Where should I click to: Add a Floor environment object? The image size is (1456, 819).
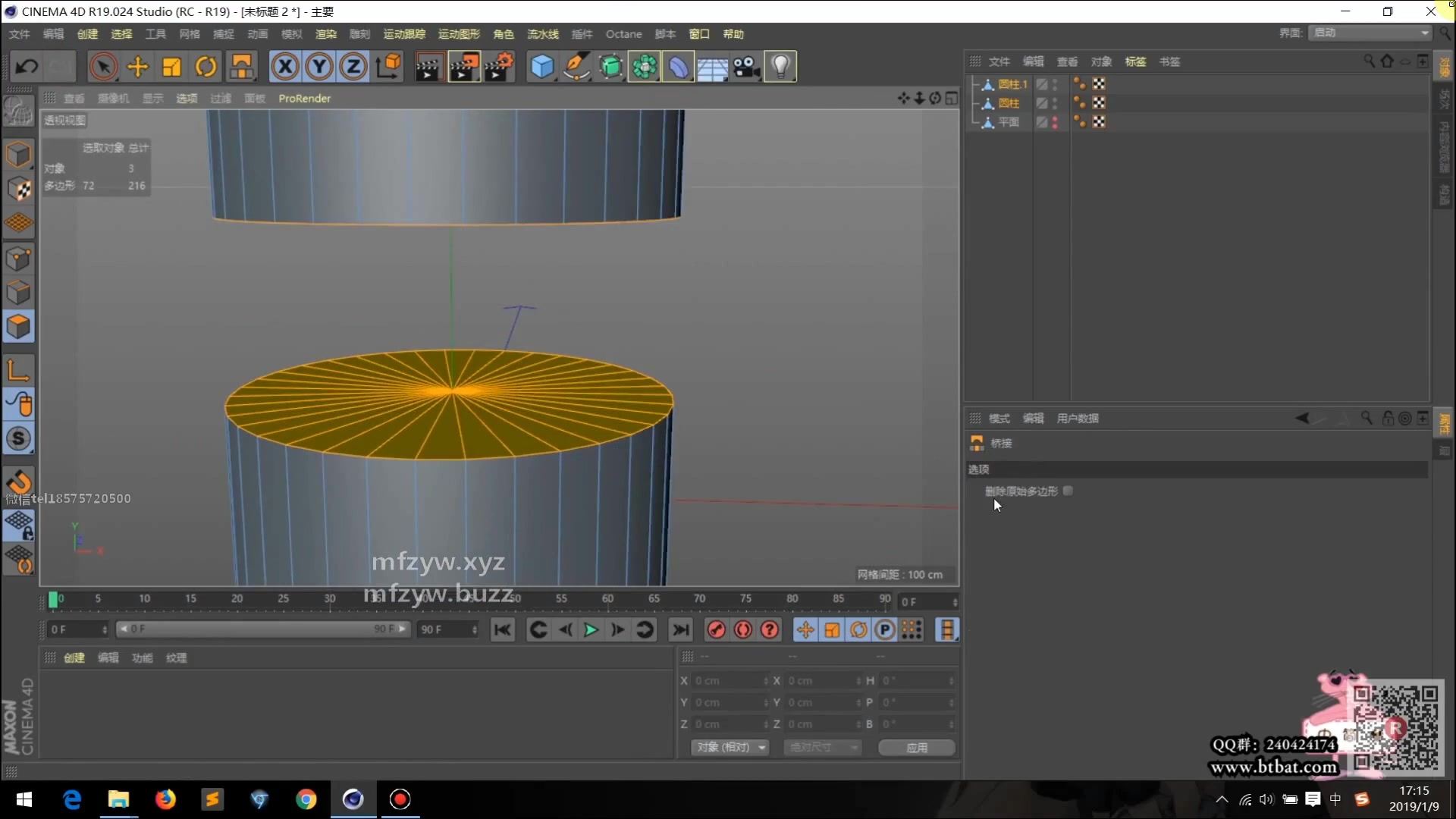713,67
